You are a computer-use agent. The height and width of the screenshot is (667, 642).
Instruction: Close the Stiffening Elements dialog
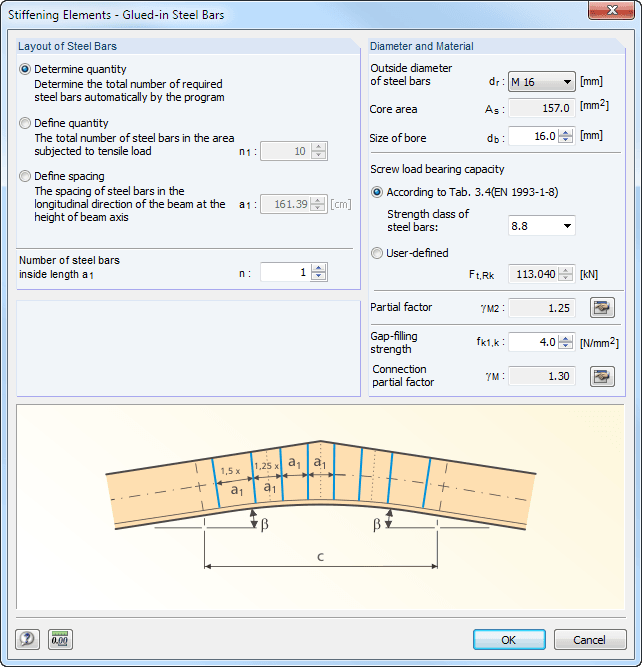point(611,10)
